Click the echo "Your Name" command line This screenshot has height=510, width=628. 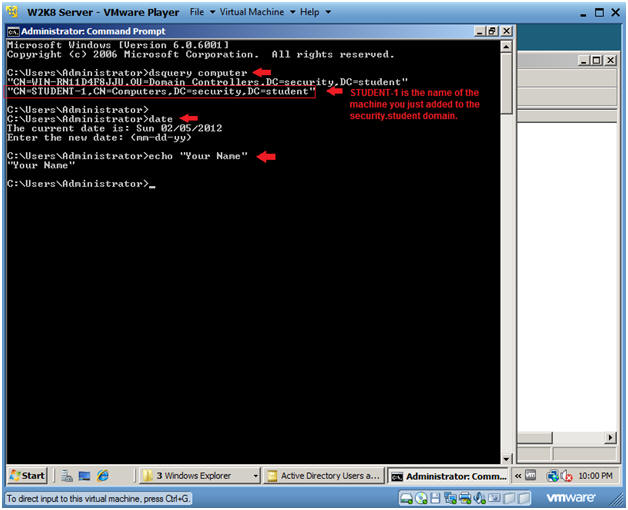point(127,156)
